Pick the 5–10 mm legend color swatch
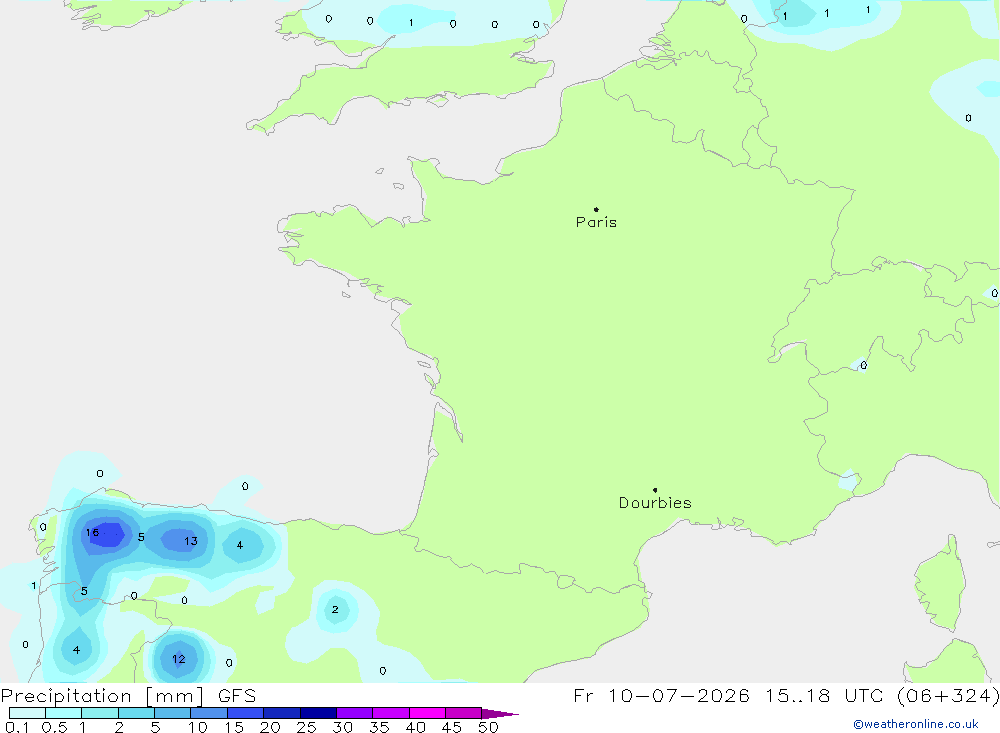 click(x=172, y=713)
